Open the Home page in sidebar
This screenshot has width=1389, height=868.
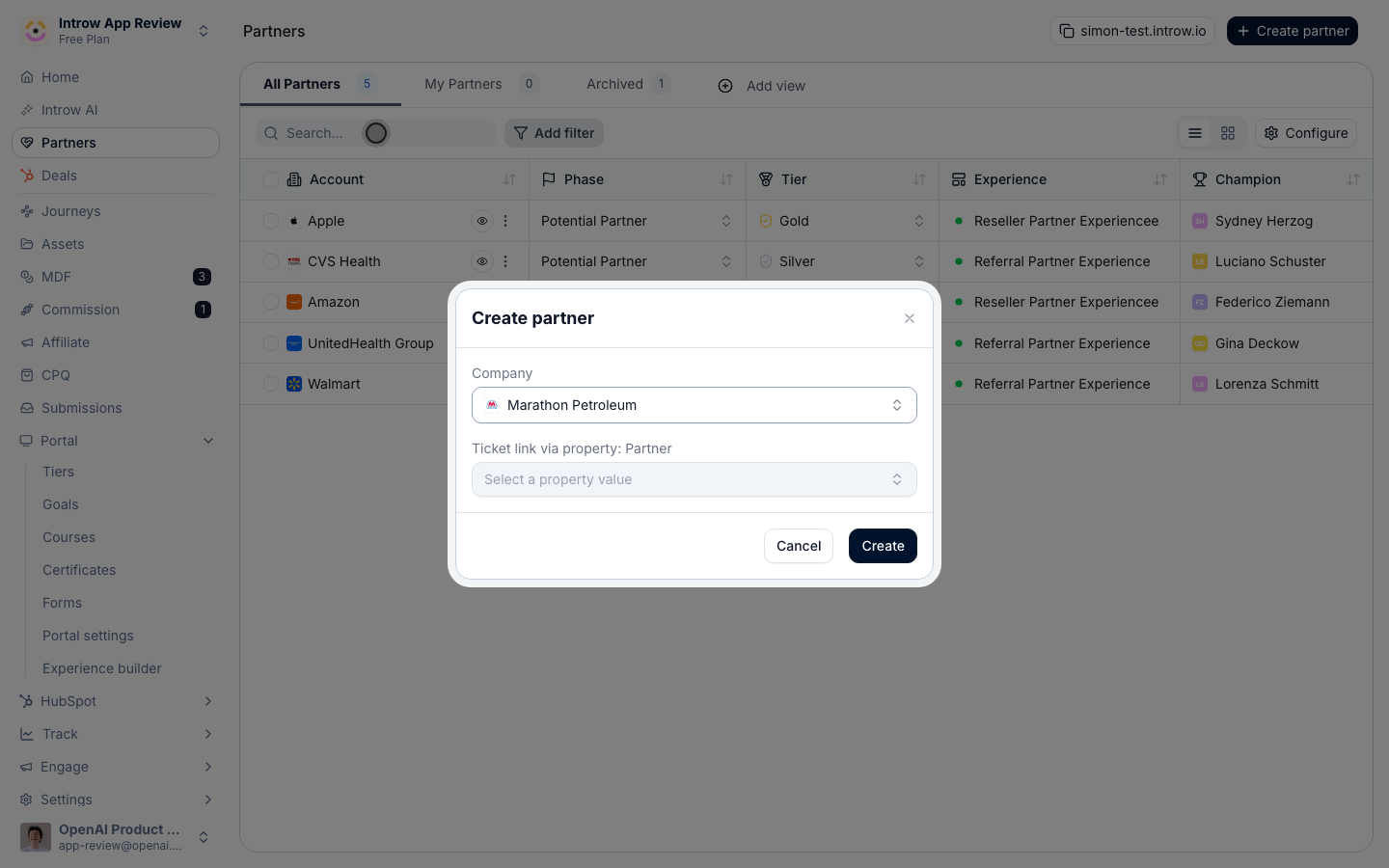point(116,77)
